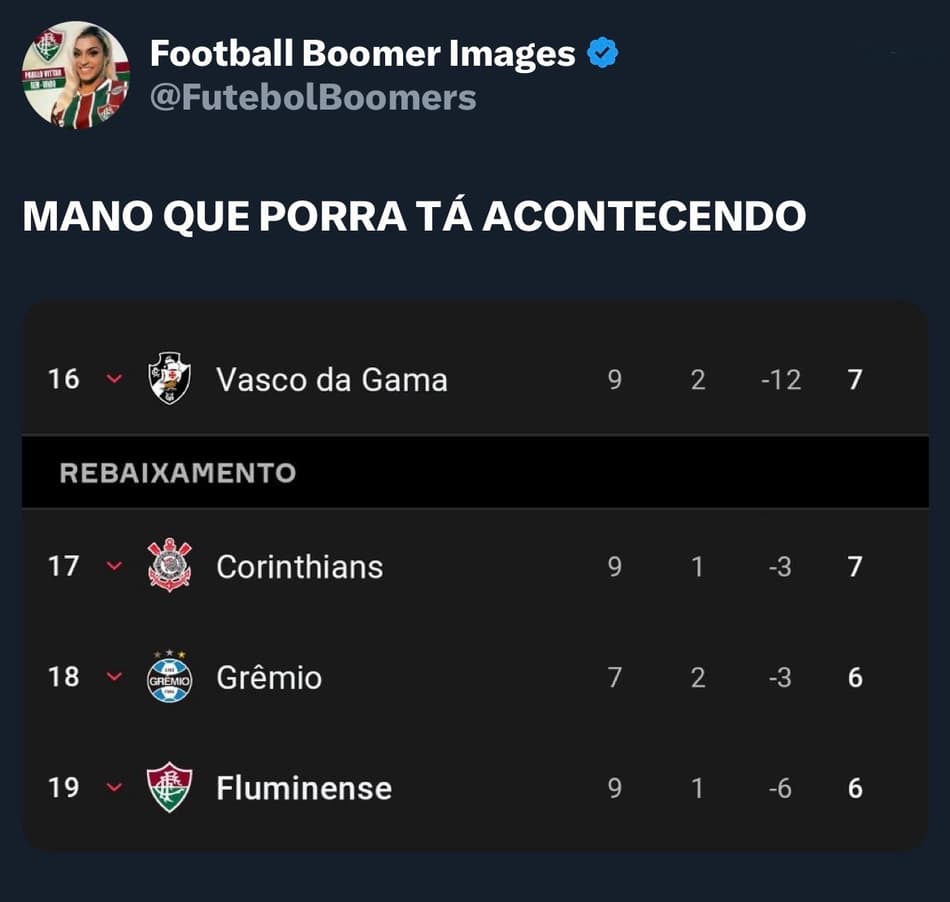Select the Vasco da Gama crest
The width and height of the screenshot is (950, 902).
170,379
